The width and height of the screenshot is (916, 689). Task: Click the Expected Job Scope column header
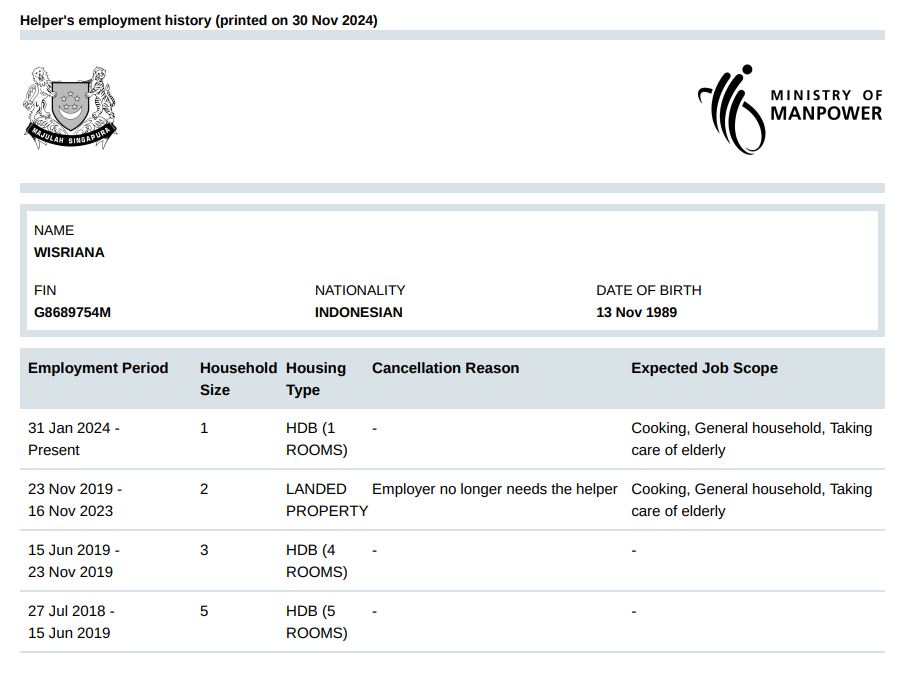(x=704, y=368)
